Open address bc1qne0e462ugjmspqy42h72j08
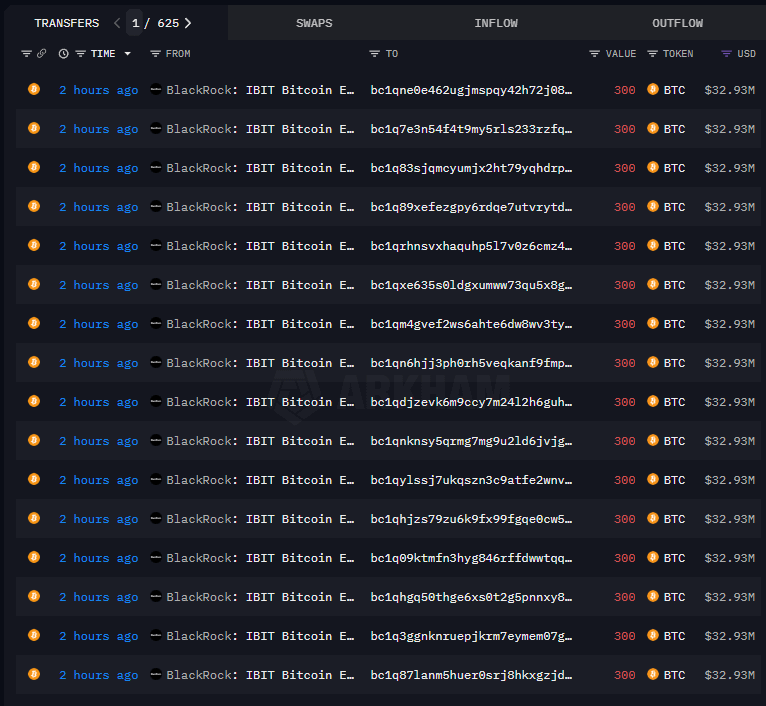This screenshot has width=766, height=706. pyautogui.click(x=471, y=90)
